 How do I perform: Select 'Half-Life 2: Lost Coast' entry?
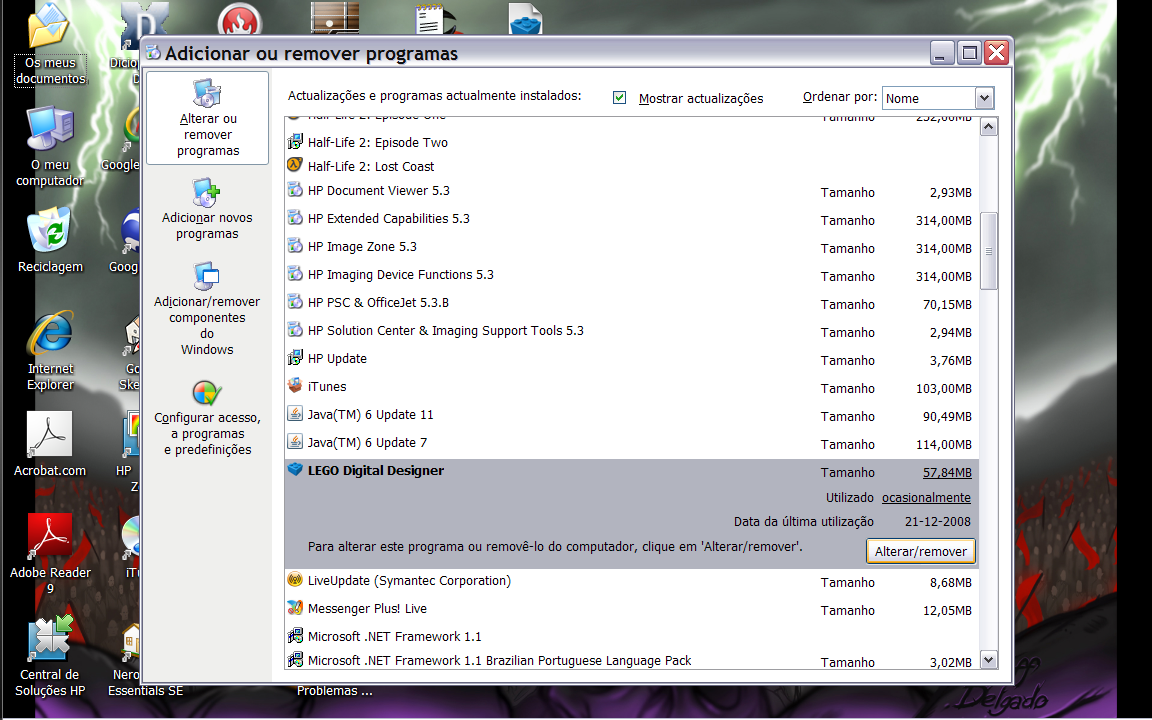pyautogui.click(x=371, y=166)
